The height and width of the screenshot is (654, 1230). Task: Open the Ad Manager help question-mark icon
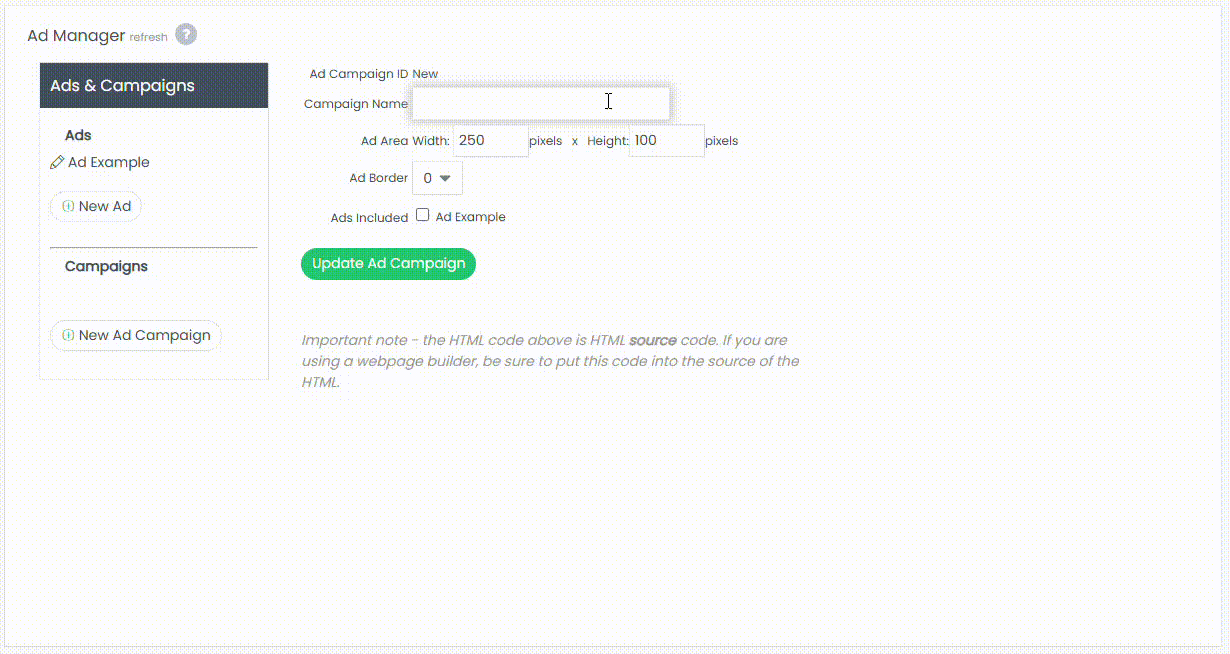click(x=186, y=35)
